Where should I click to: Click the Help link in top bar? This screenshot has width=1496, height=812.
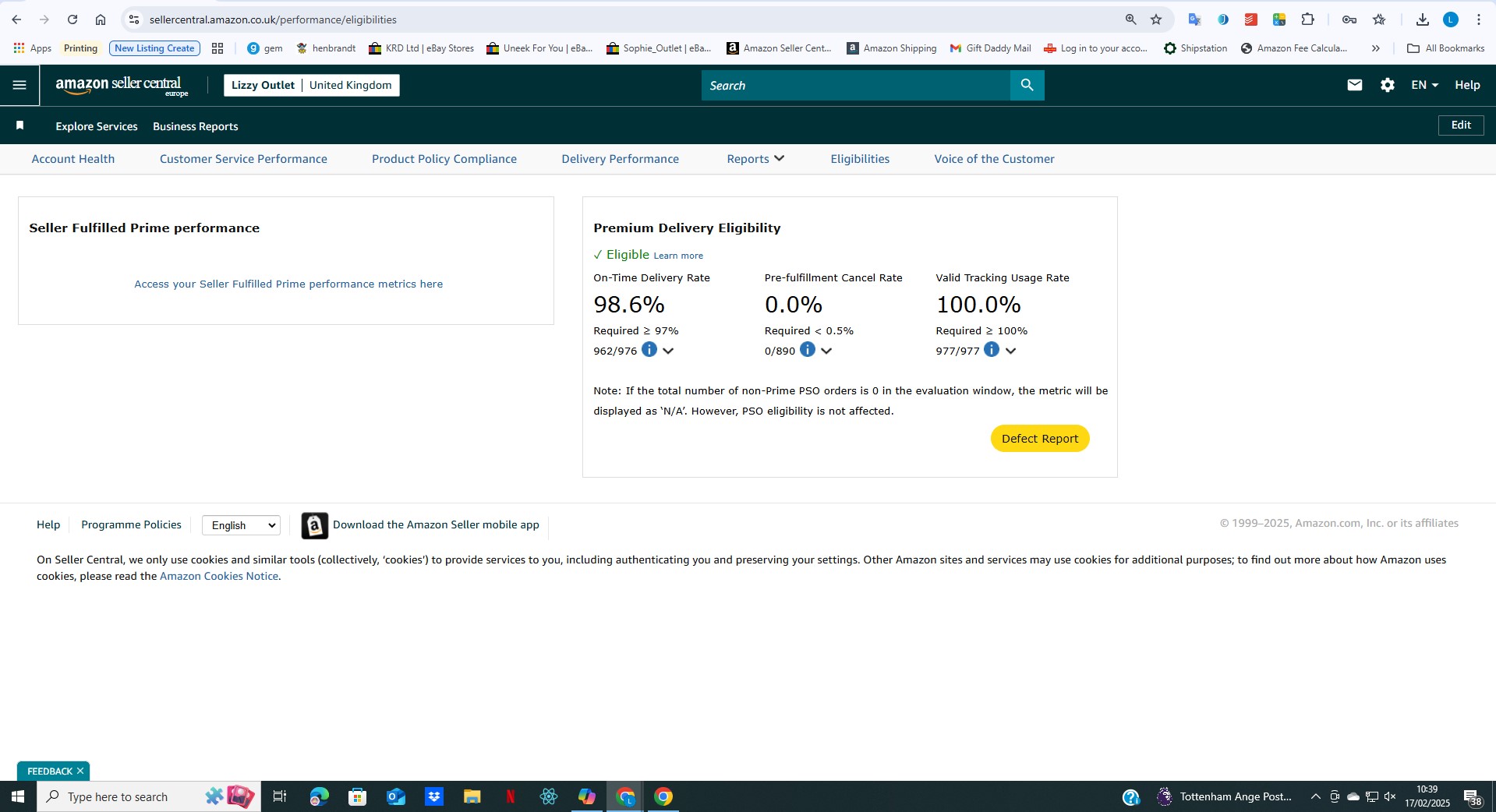click(x=1467, y=85)
